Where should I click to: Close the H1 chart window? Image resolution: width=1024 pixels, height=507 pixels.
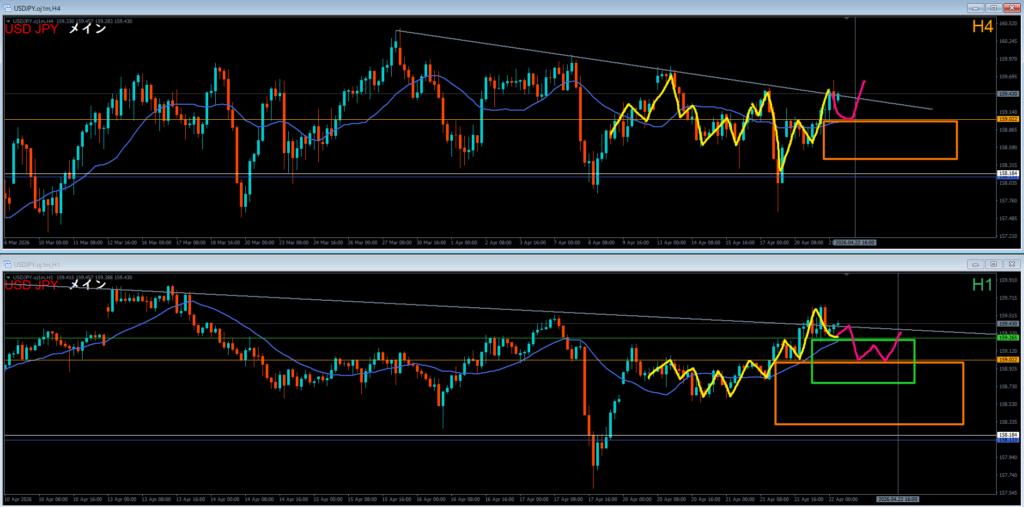[1010, 264]
